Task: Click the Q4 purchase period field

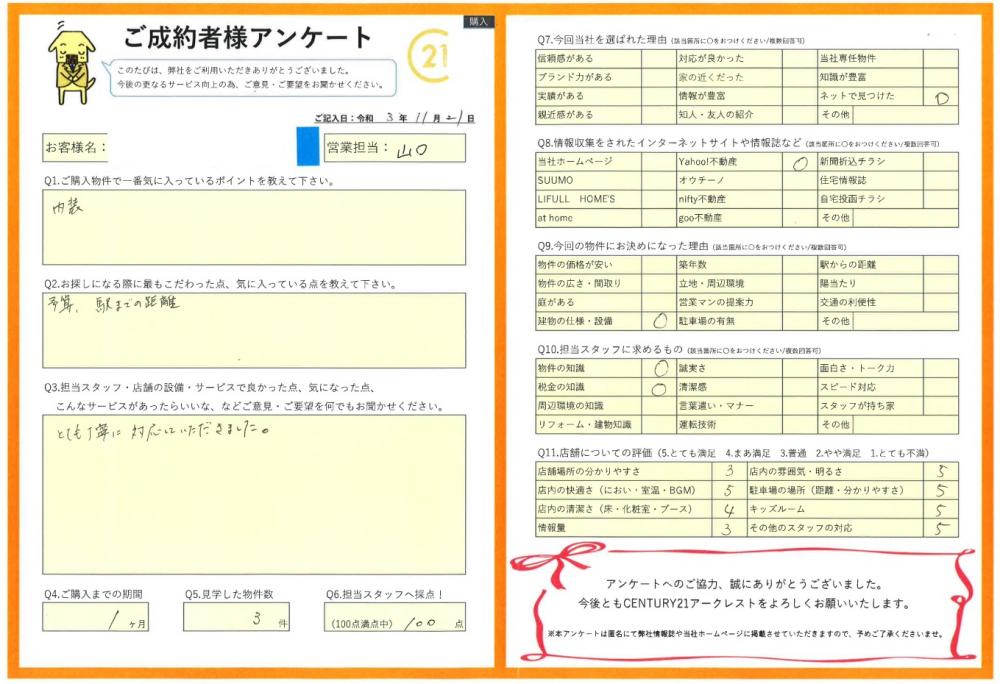Action: coord(95,617)
